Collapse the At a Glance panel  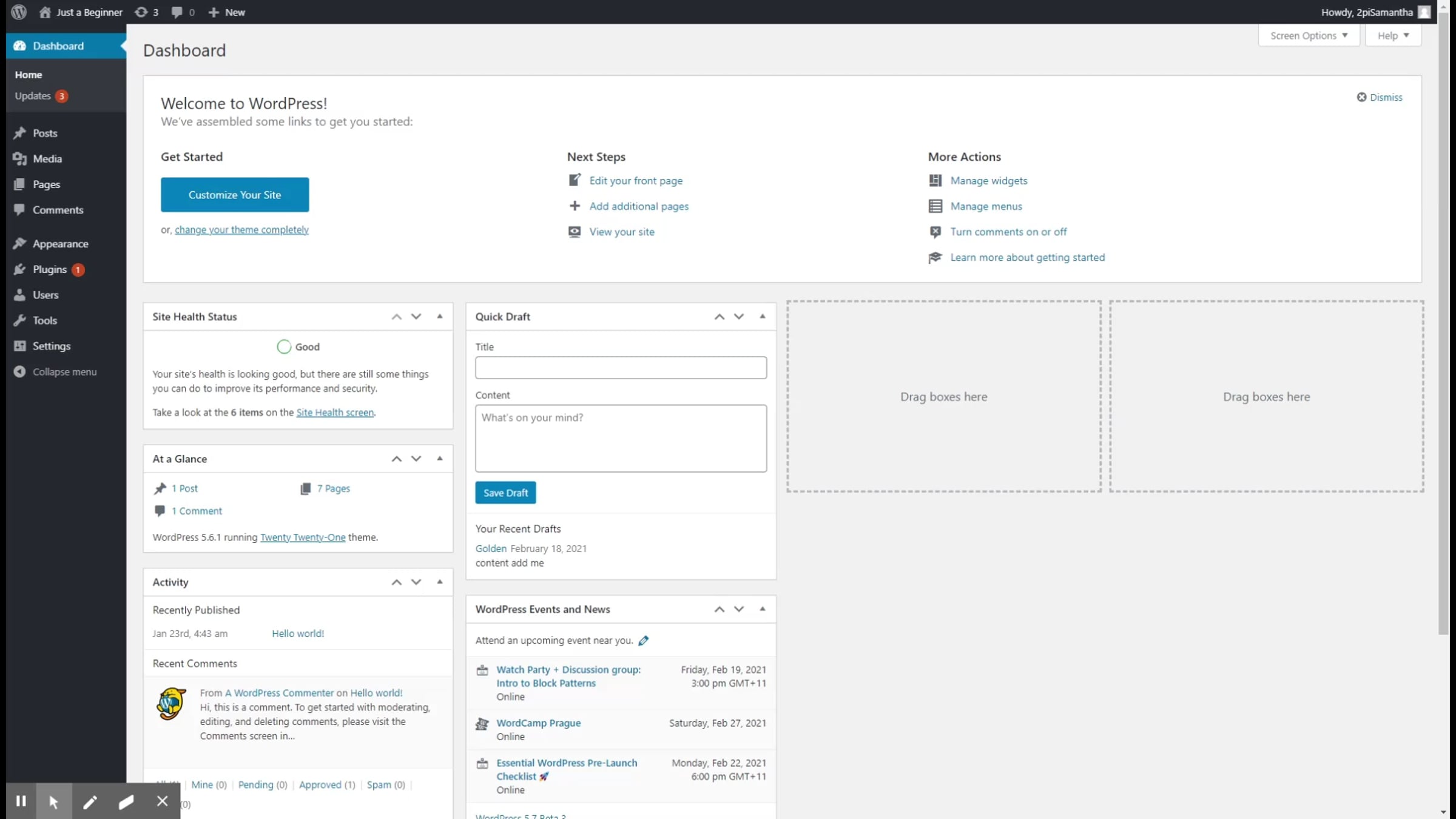(x=440, y=458)
